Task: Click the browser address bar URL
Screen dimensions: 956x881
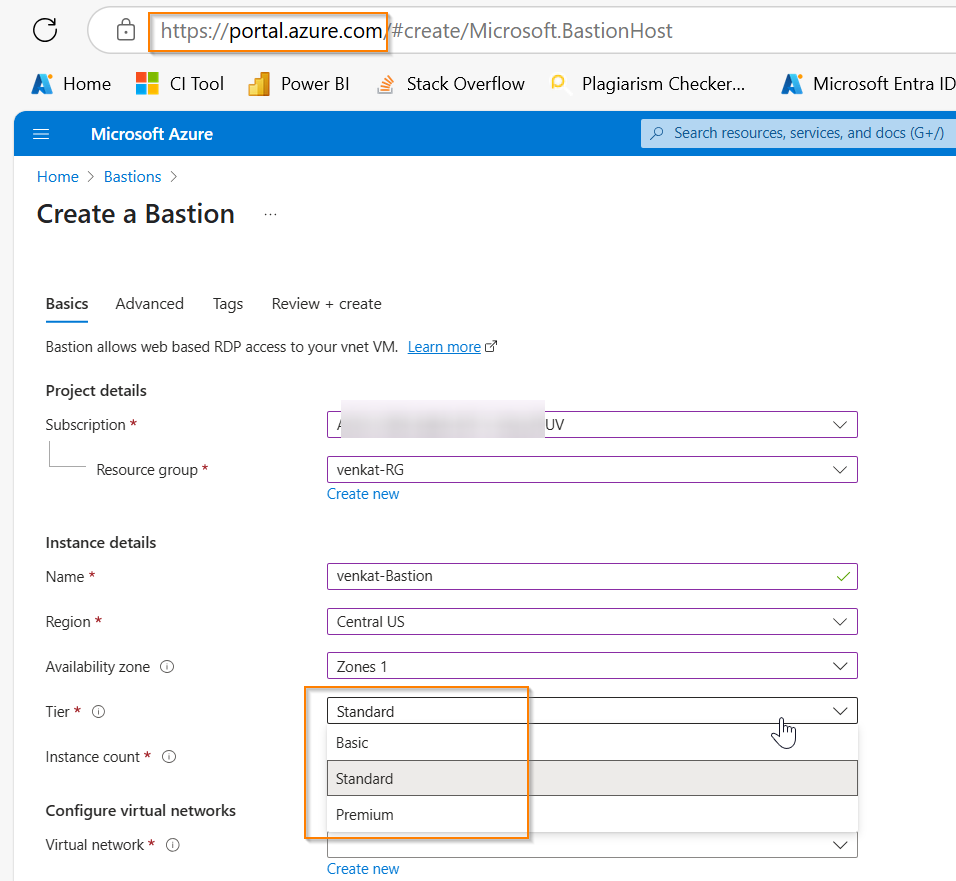Action: coord(416,30)
